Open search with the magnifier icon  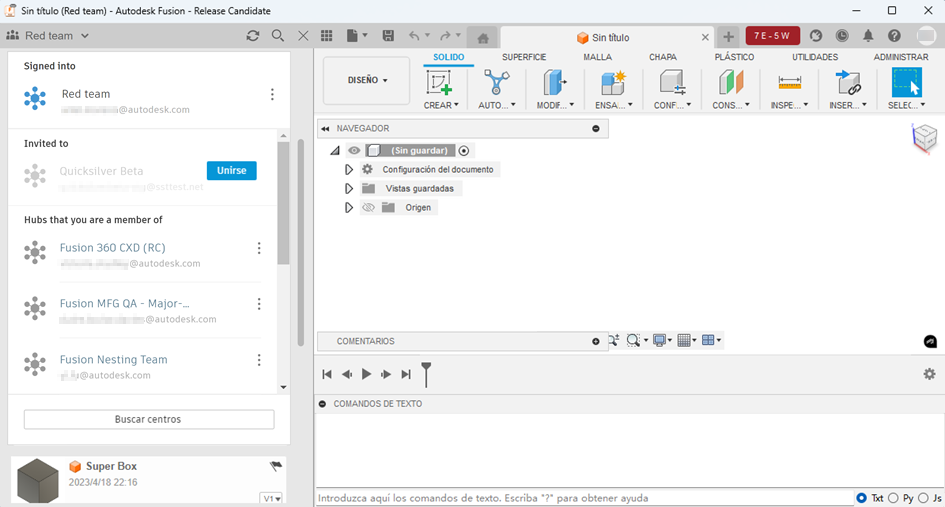click(277, 36)
